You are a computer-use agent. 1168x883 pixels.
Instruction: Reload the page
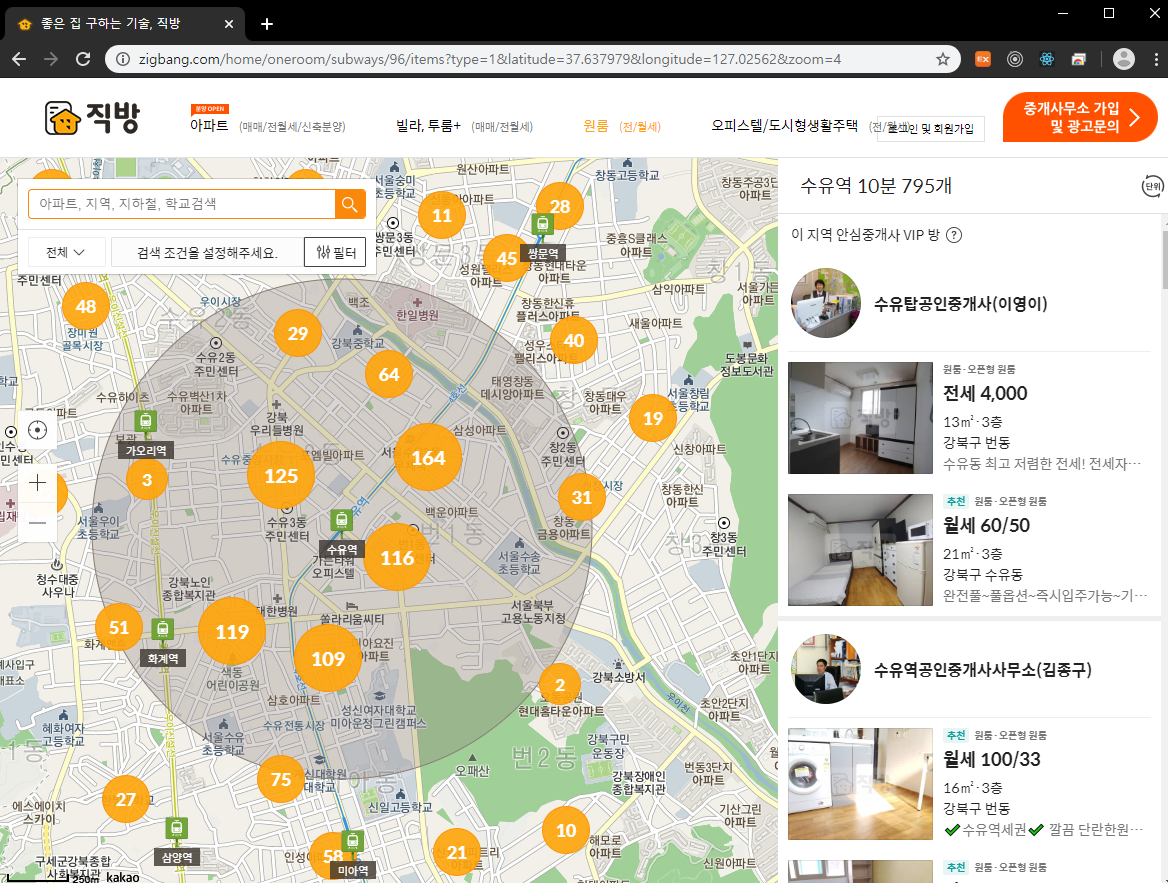83,59
